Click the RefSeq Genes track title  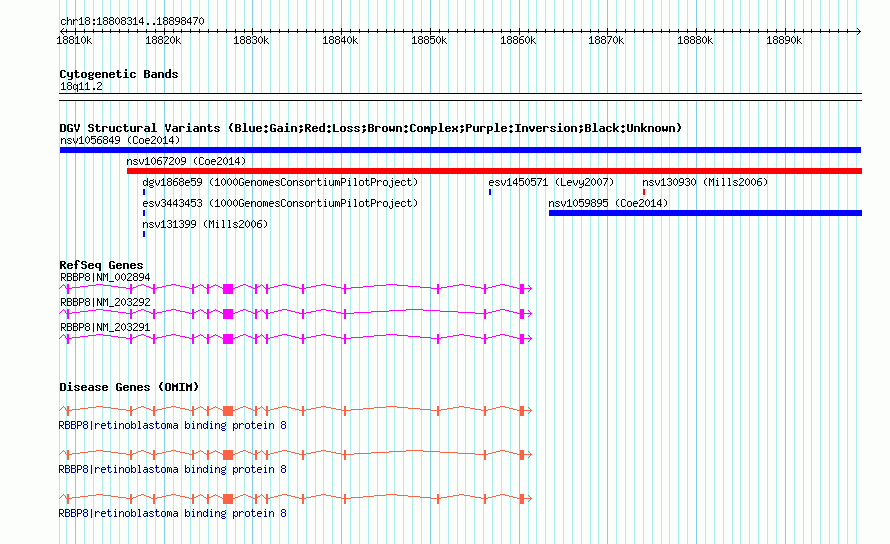click(101, 265)
